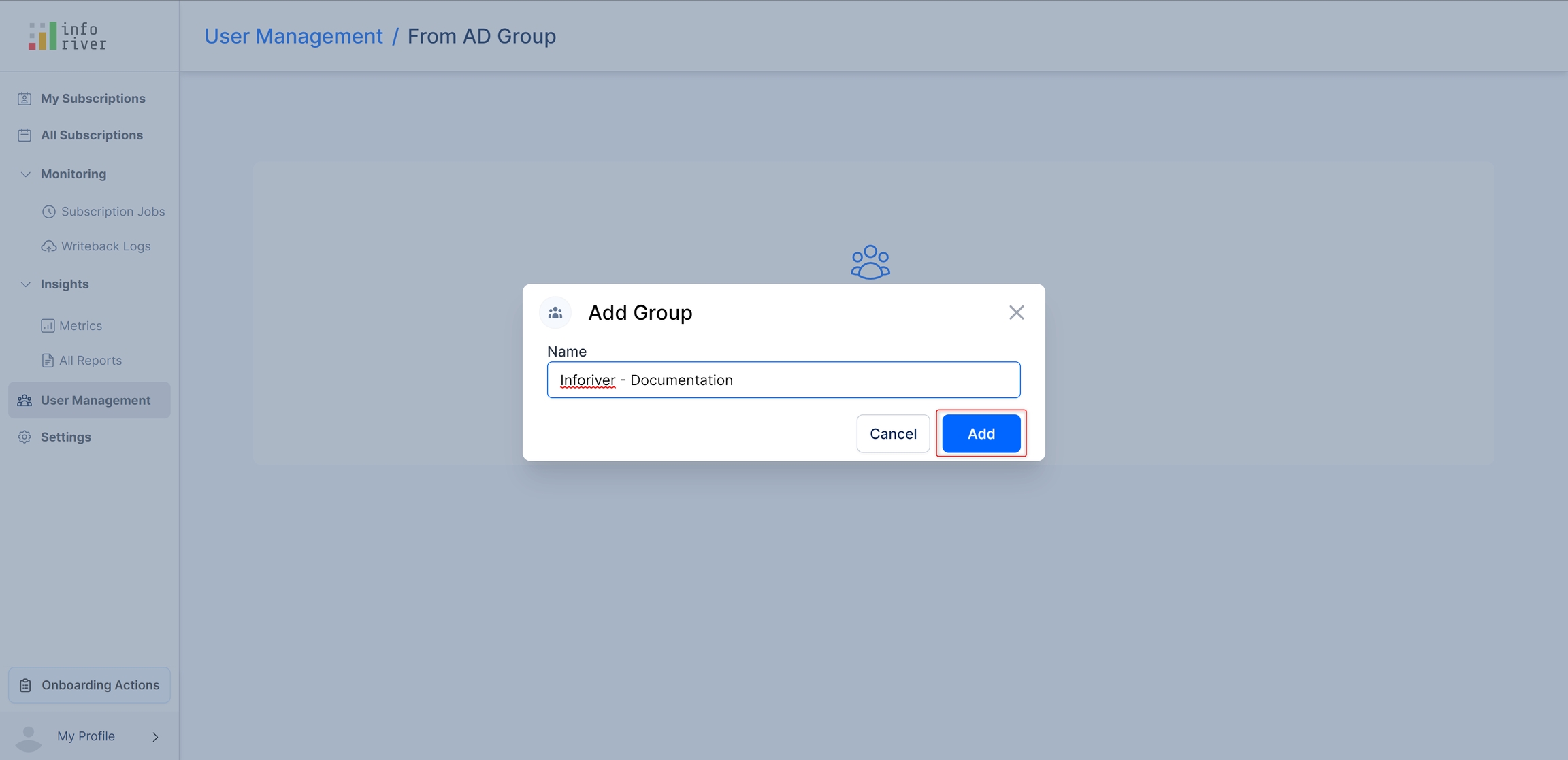Go to User Management breadcrumb link
Screen dimensions: 1568x760
tap(293, 36)
